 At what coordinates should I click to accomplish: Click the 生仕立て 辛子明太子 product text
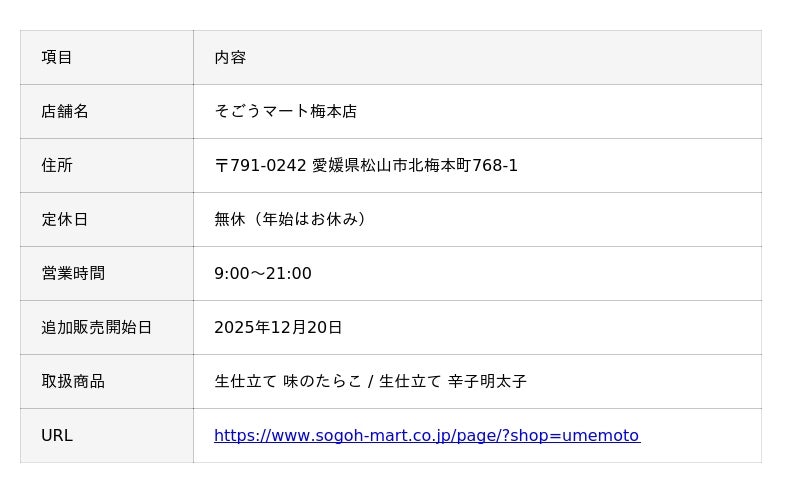[453, 382]
